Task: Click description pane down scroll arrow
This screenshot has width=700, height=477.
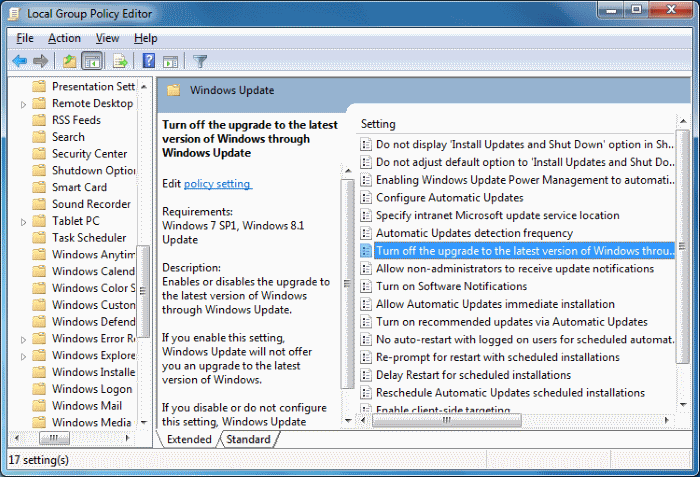Action: 348,421
